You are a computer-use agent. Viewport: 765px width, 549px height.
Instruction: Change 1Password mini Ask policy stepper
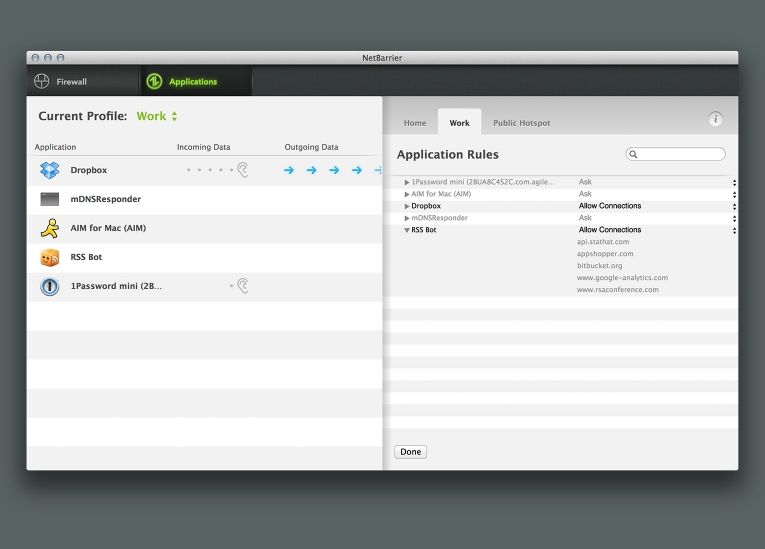point(734,183)
